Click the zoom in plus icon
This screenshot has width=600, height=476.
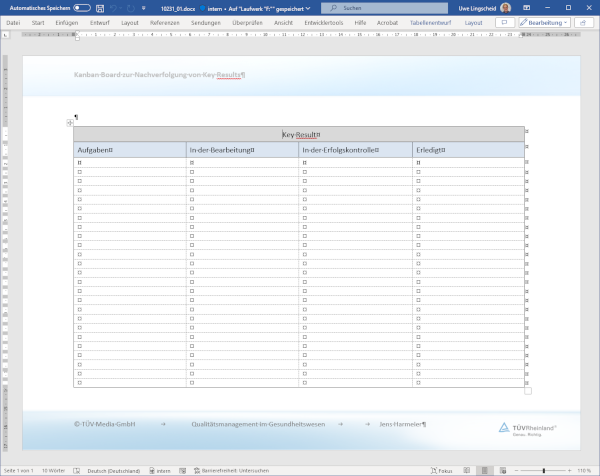[571, 470]
